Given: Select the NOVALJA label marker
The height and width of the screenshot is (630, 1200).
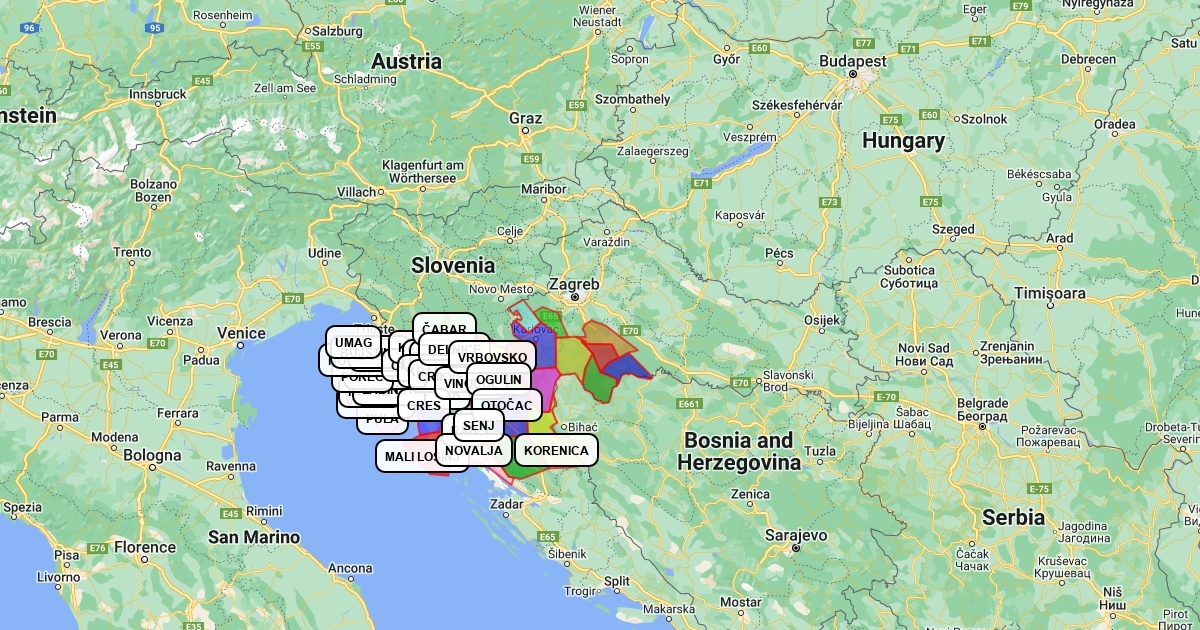Looking at the screenshot, I should pyautogui.click(x=473, y=450).
